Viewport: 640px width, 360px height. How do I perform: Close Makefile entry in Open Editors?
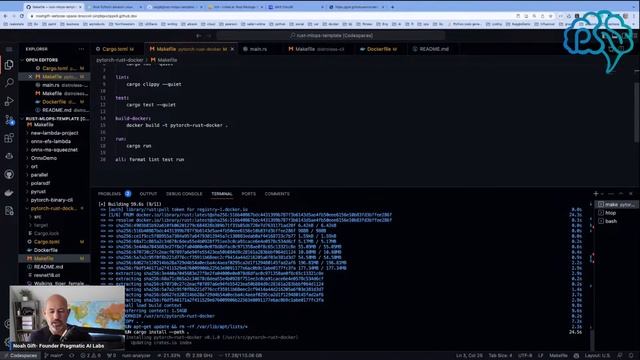pyautogui.click(x=31, y=77)
